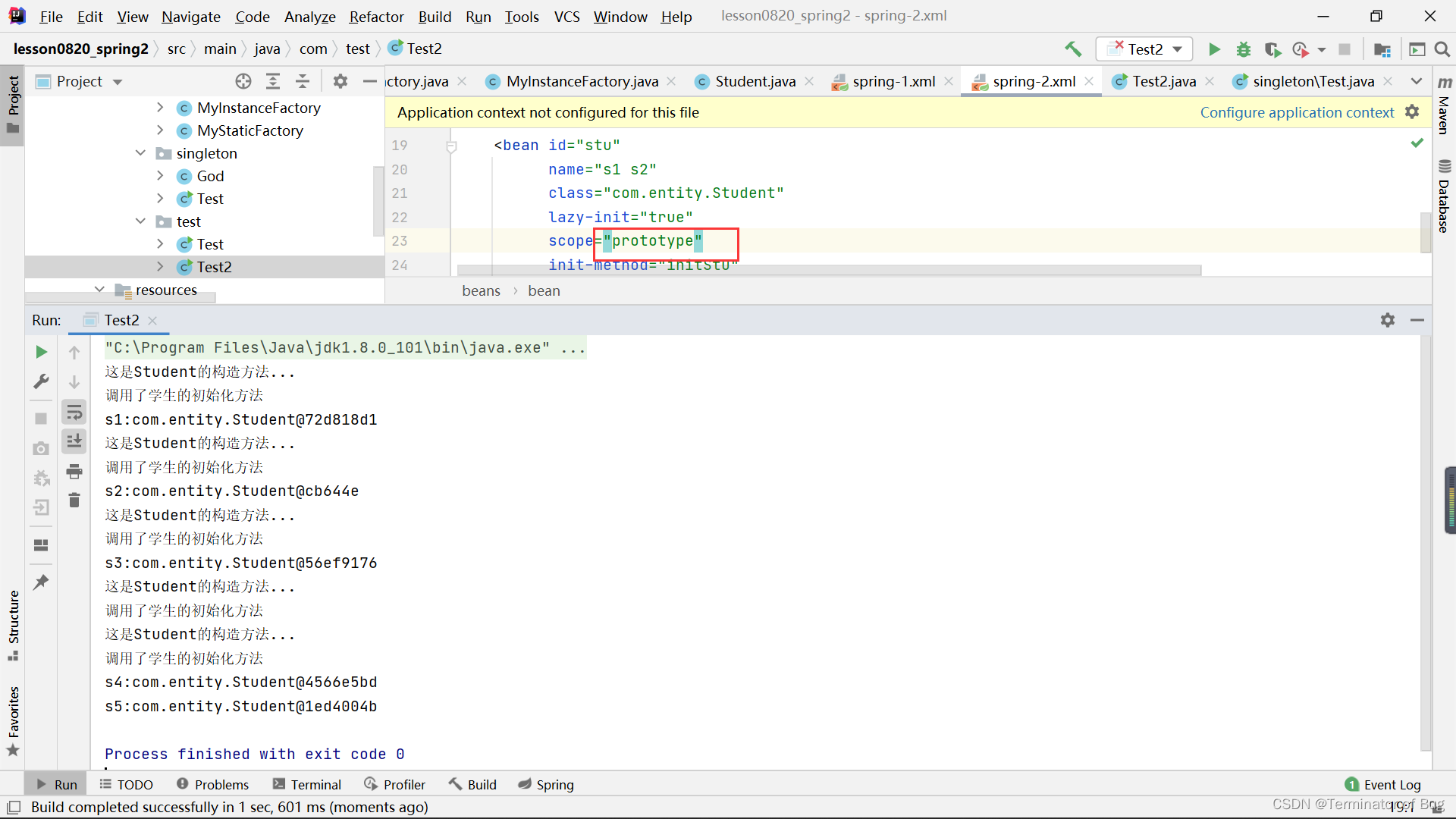Toggle pin tab in Run panel
The image size is (1456, 819).
41,582
